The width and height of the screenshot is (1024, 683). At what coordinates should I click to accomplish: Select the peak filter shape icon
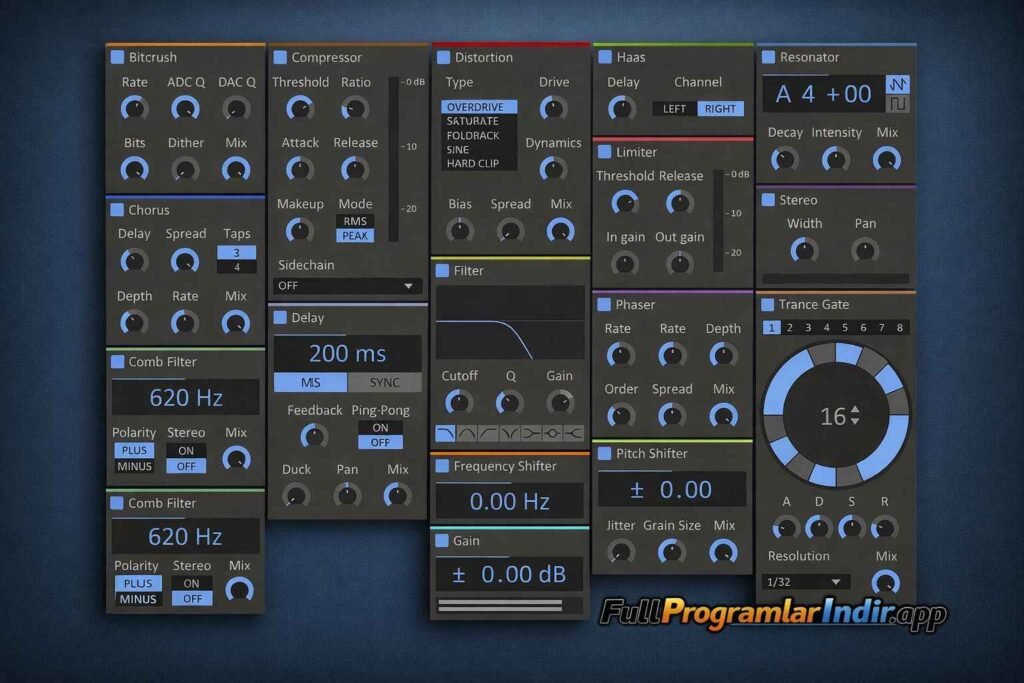point(553,434)
